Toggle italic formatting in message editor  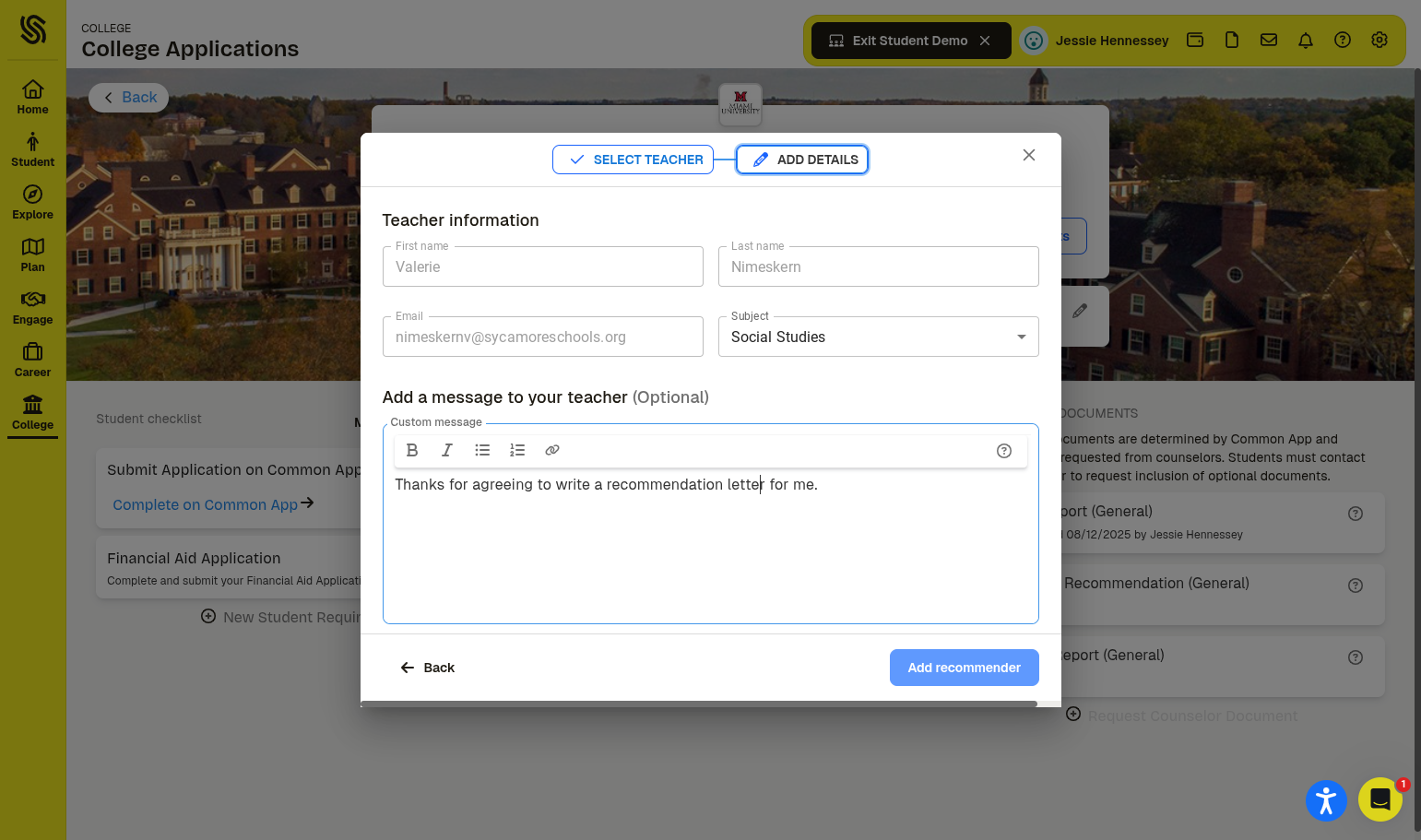click(x=447, y=450)
